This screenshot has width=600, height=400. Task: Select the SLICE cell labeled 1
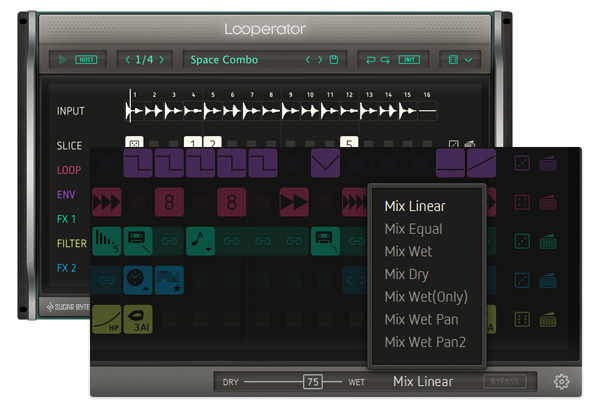193,142
